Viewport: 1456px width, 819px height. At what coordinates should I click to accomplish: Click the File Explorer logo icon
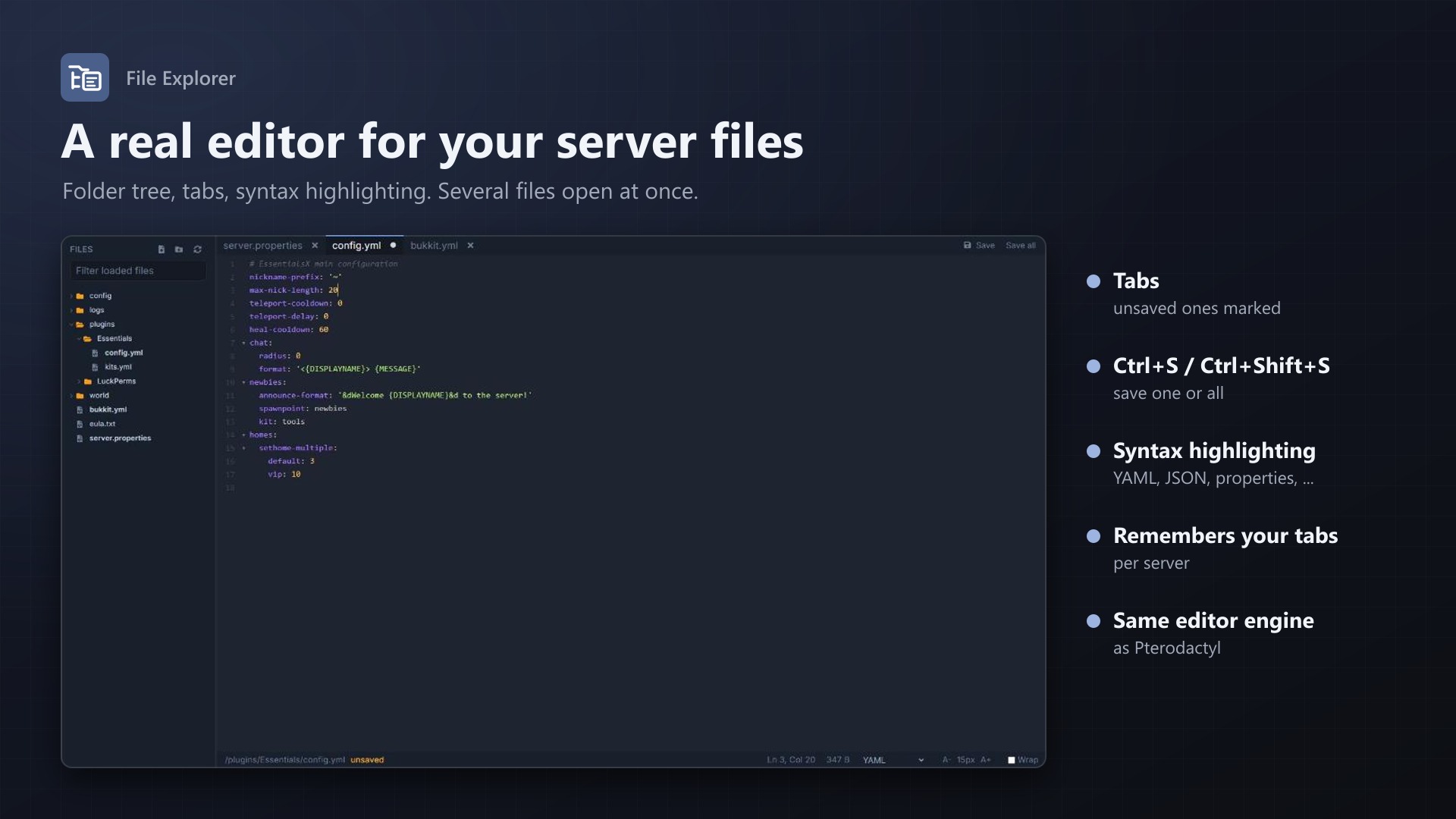(85, 77)
